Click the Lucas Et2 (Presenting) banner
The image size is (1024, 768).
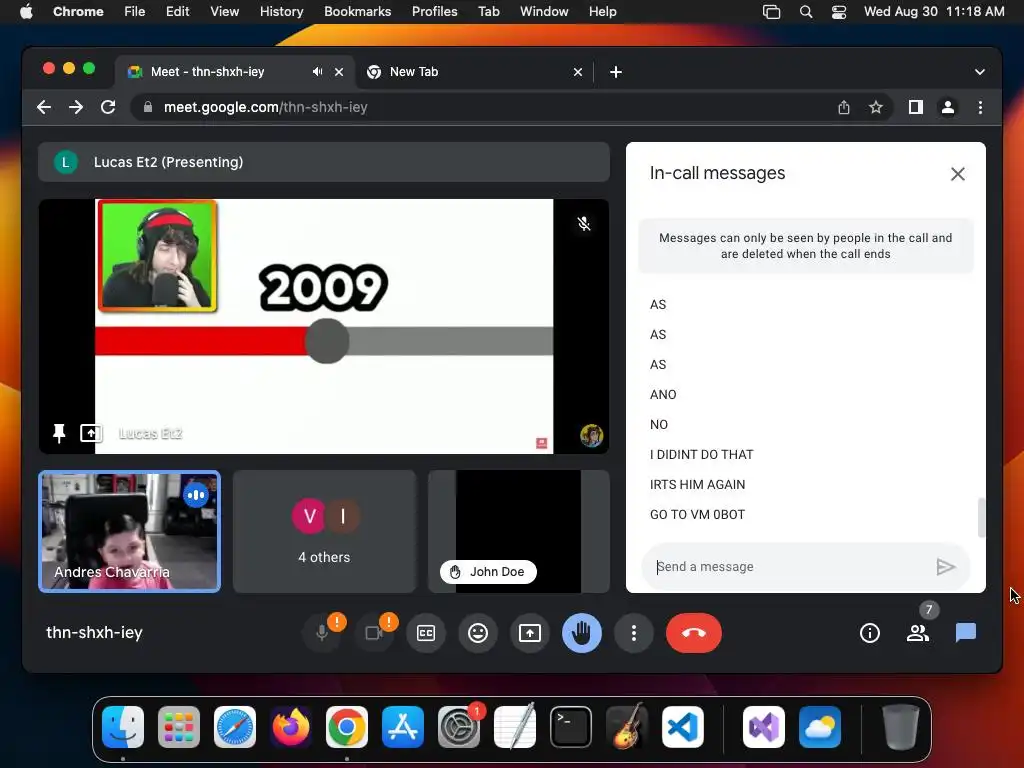point(323,162)
